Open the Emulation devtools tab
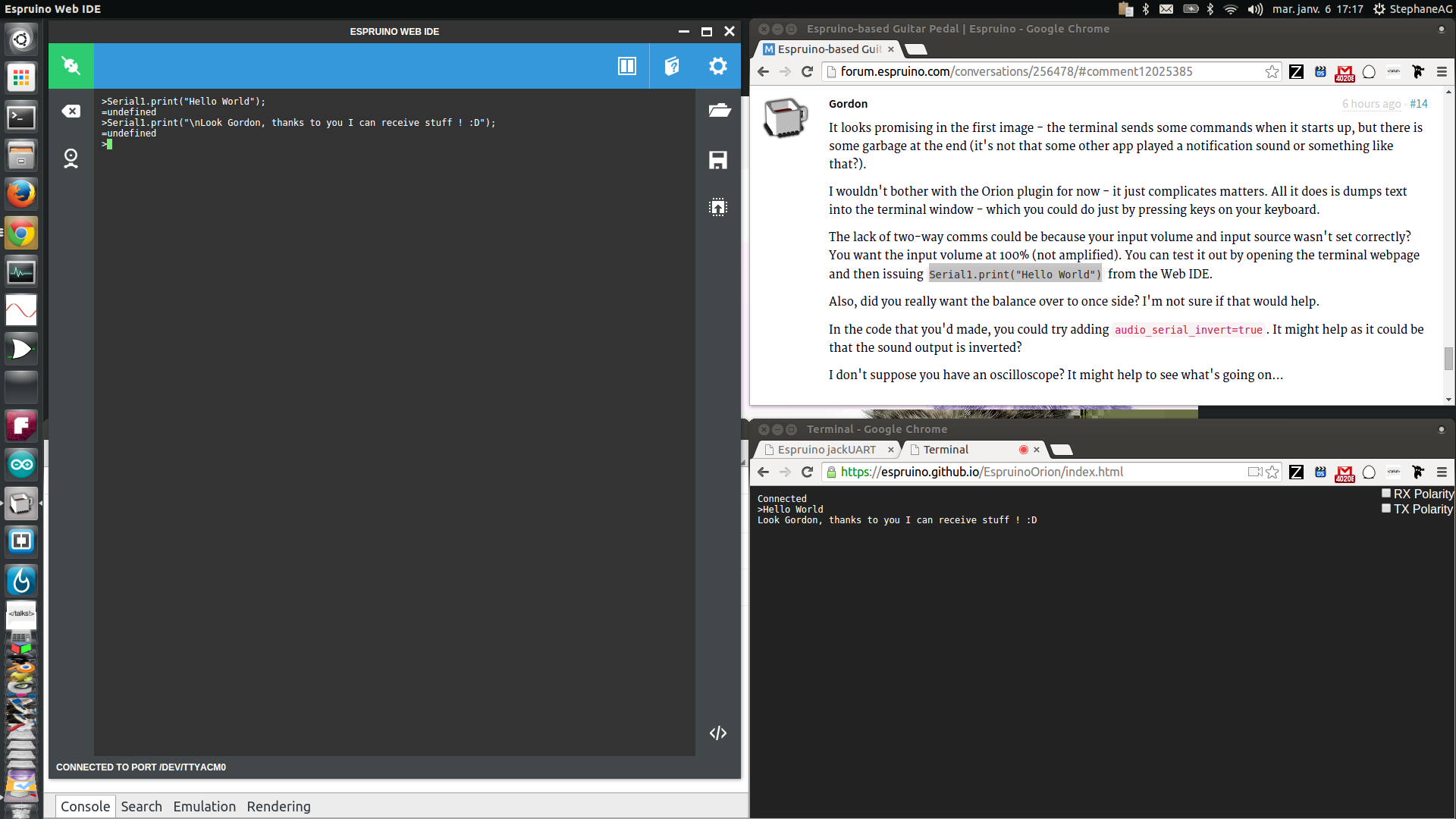The height and width of the screenshot is (819, 1456). (204, 806)
